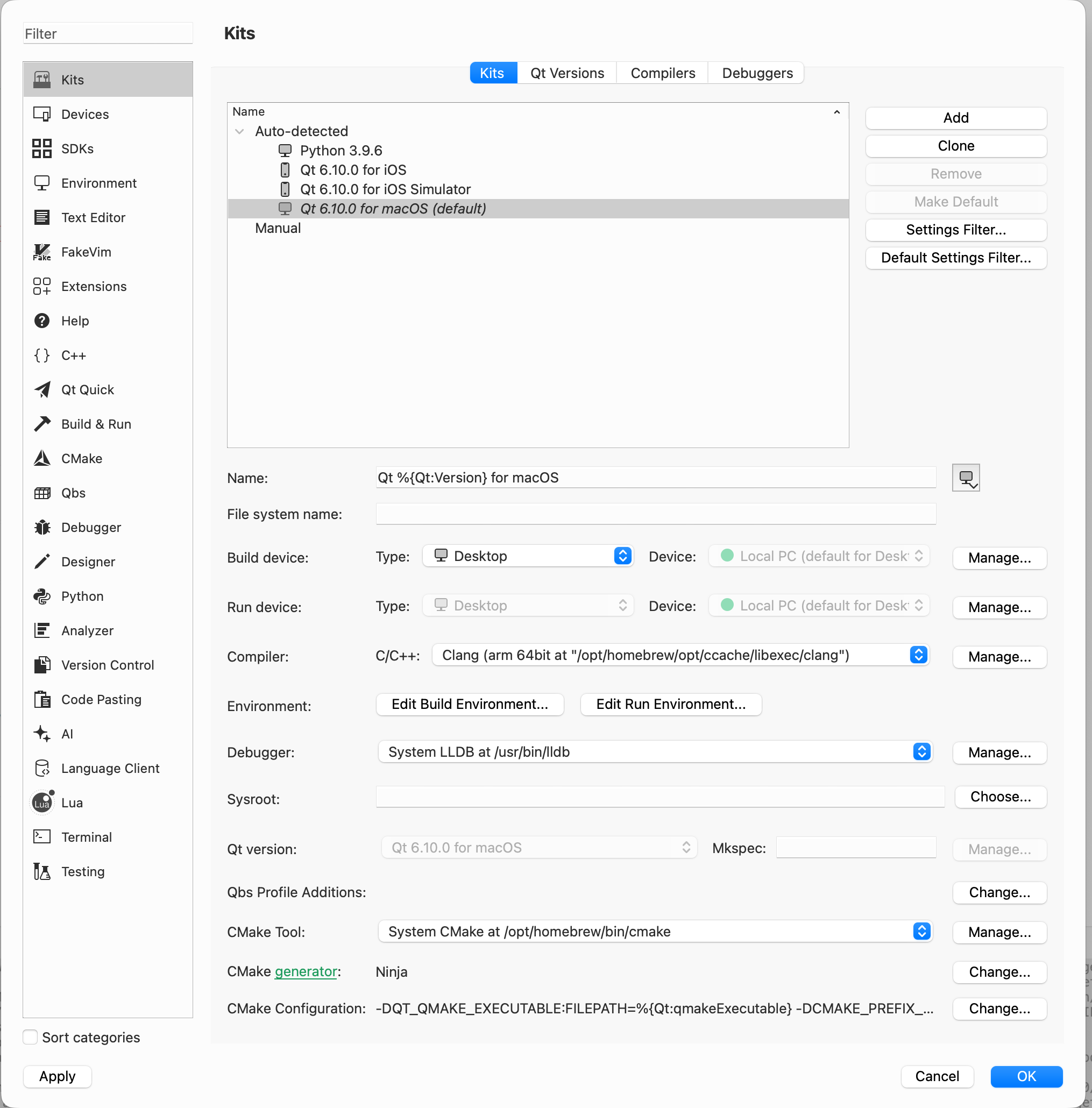The height and width of the screenshot is (1108, 1092).
Task: Switch to the Compilers tab
Action: (663, 73)
